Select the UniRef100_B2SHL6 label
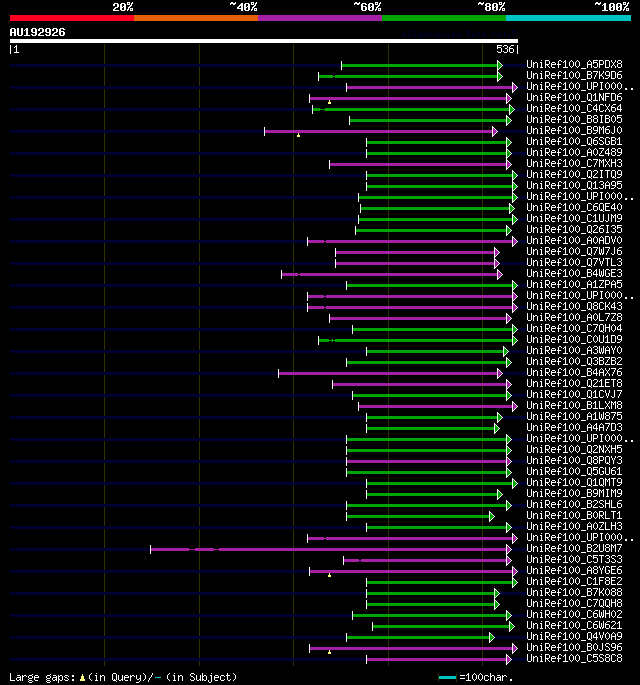The height and width of the screenshot is (685, 640). [x=574, y=505]
